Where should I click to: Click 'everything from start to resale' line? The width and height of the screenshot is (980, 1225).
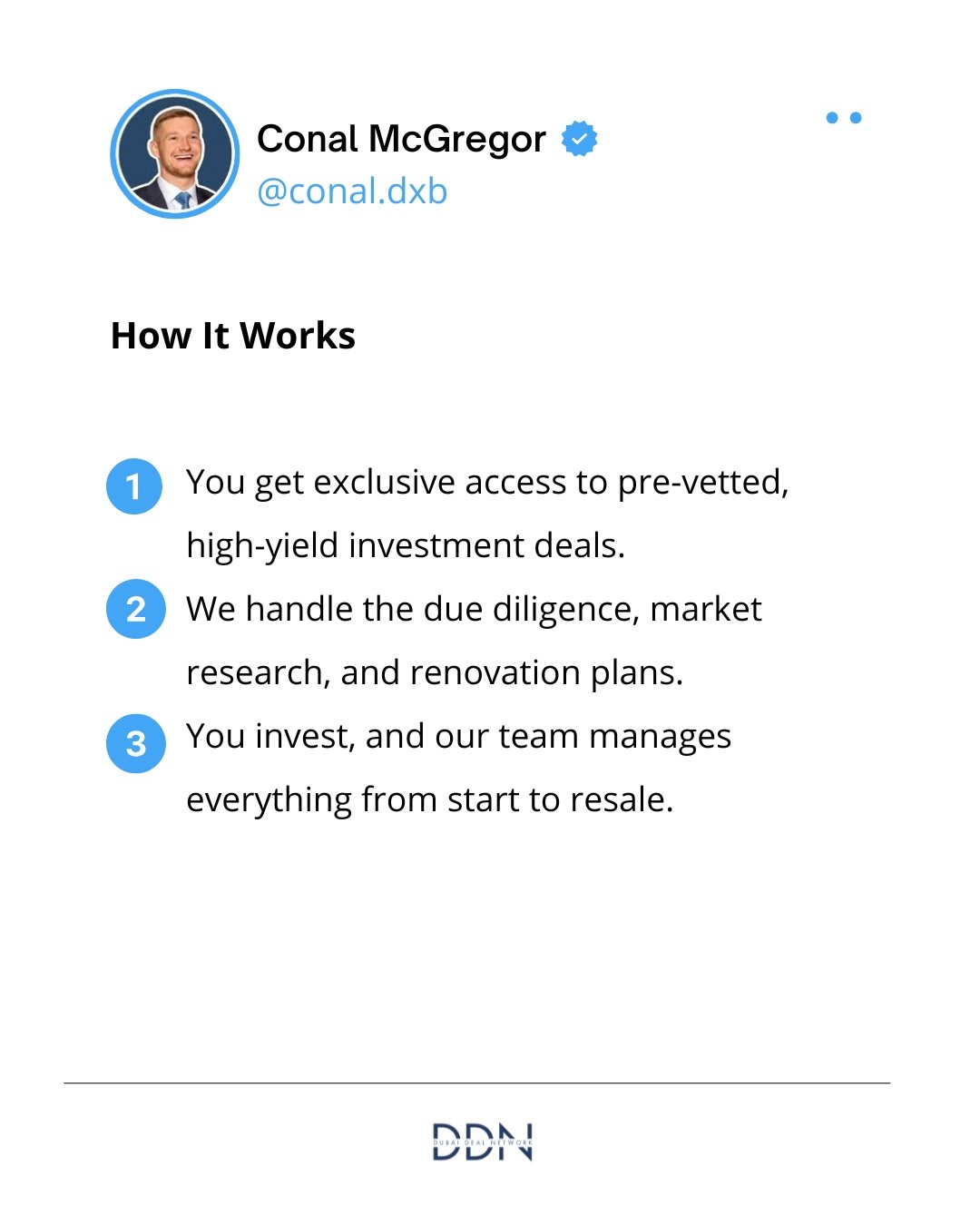click(430, 799)
